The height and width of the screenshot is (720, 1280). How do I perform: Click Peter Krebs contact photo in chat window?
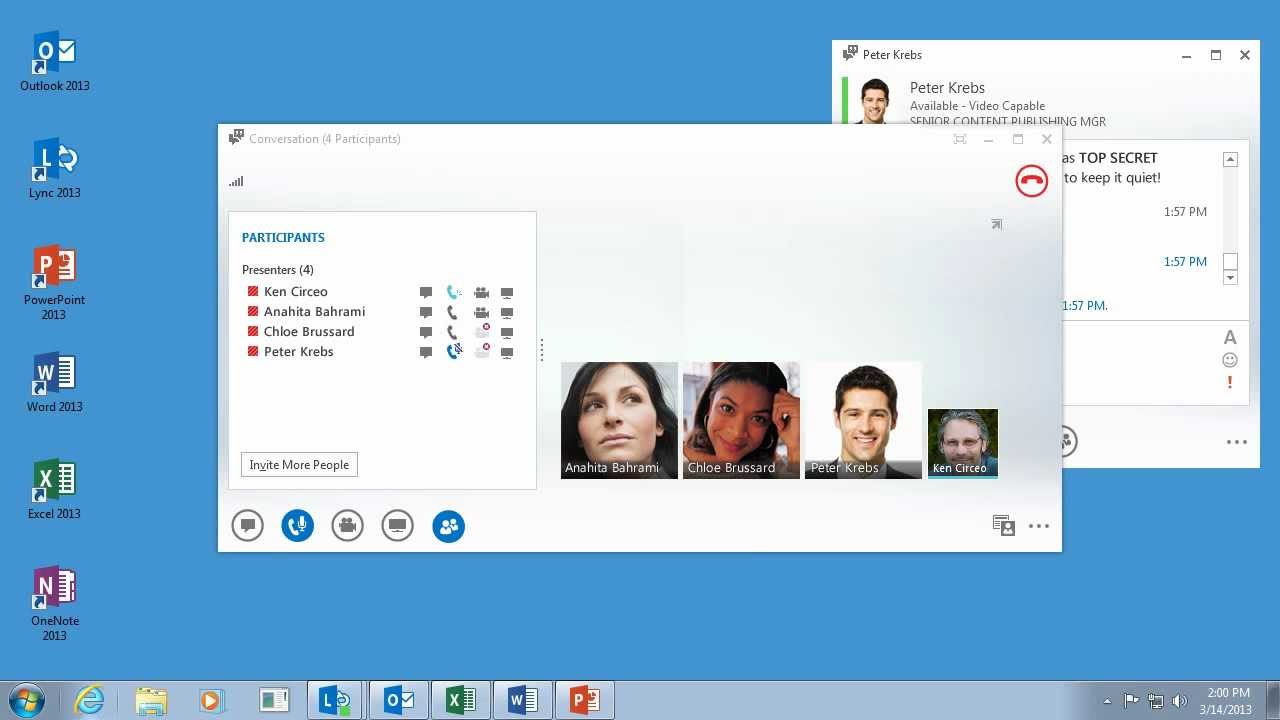coord(875,101)
